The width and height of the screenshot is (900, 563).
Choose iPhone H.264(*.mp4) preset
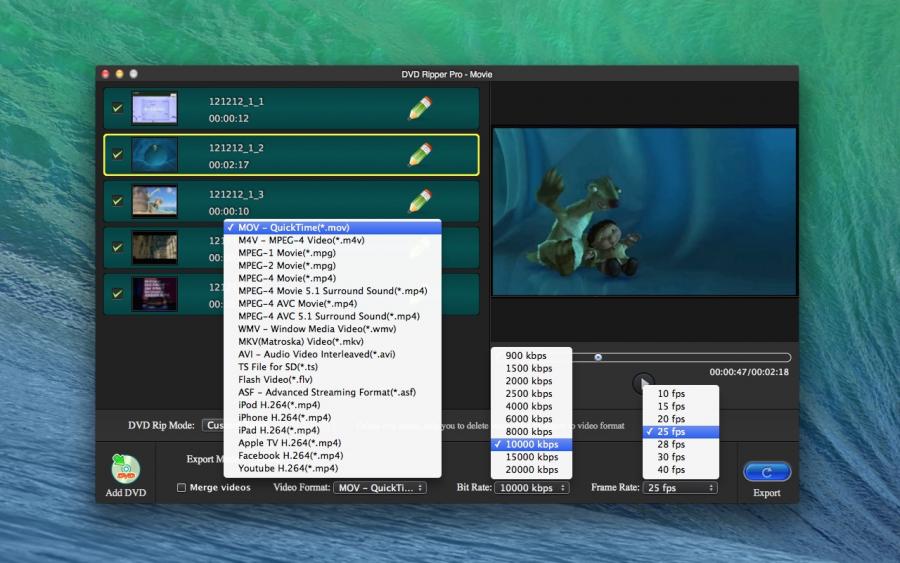[x=332, y=417]
